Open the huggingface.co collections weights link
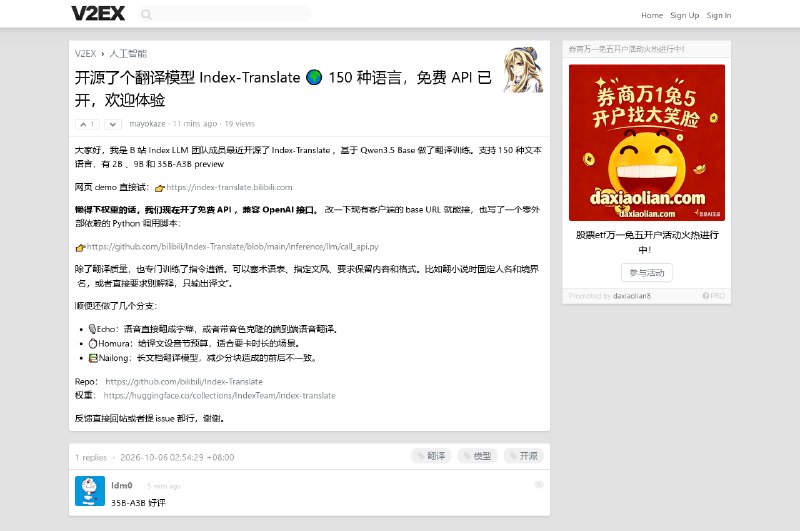Viewport: 800px width, 531px height. (x=219, y=395)
